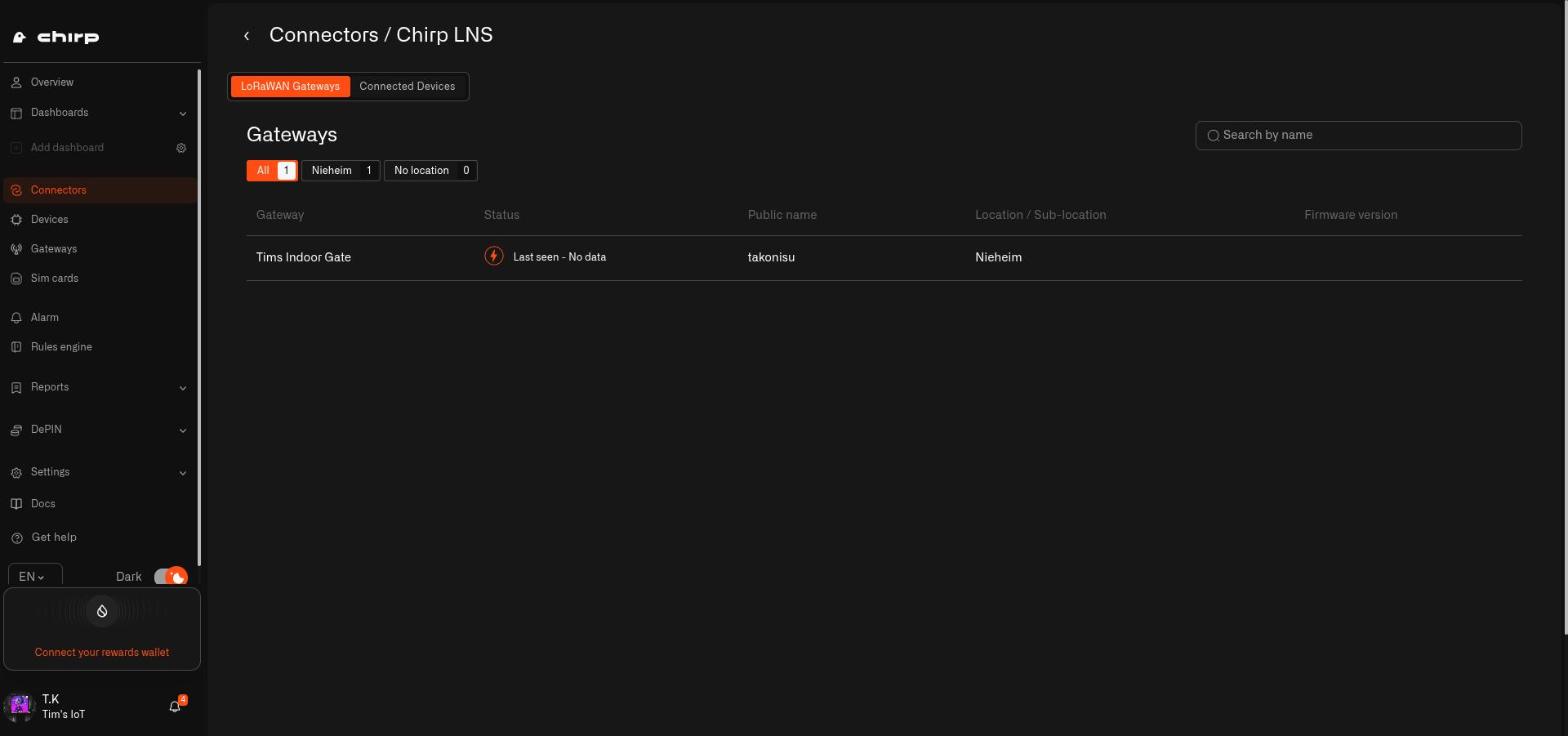Select the All filter tab

(x=271, y=170)
